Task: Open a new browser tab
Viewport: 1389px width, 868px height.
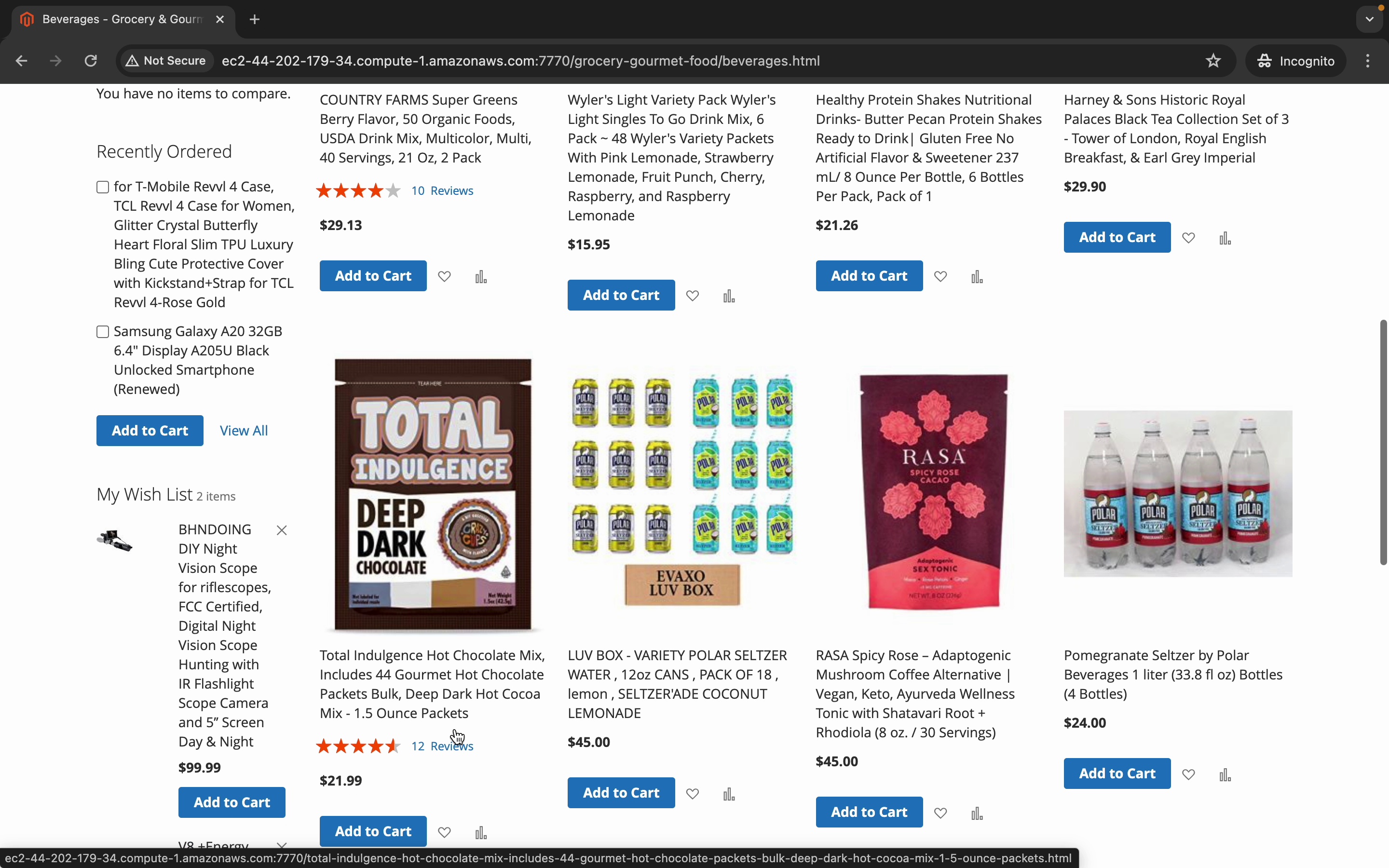Action: [x=255, y=19]
